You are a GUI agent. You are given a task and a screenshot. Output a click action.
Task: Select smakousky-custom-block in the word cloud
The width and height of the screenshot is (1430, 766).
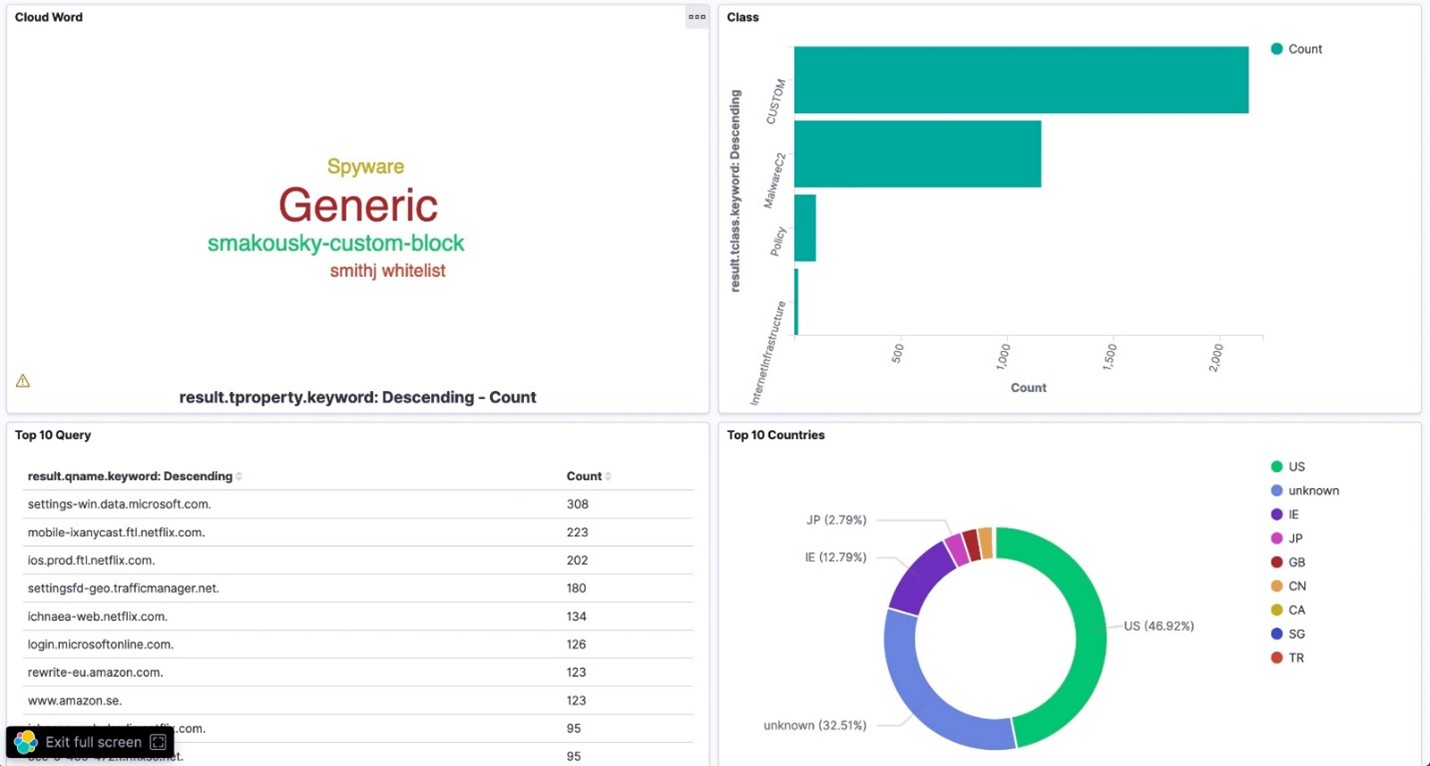coord(336,244)
